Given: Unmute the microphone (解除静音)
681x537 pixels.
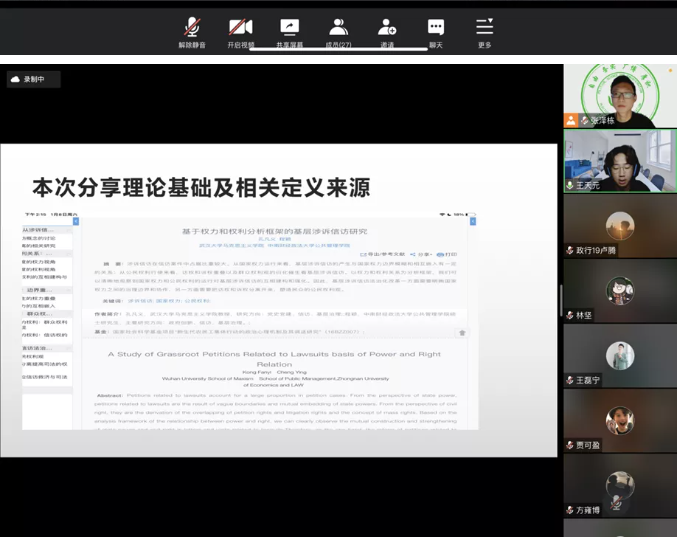Looking at the screenshot, I should 191,29.
